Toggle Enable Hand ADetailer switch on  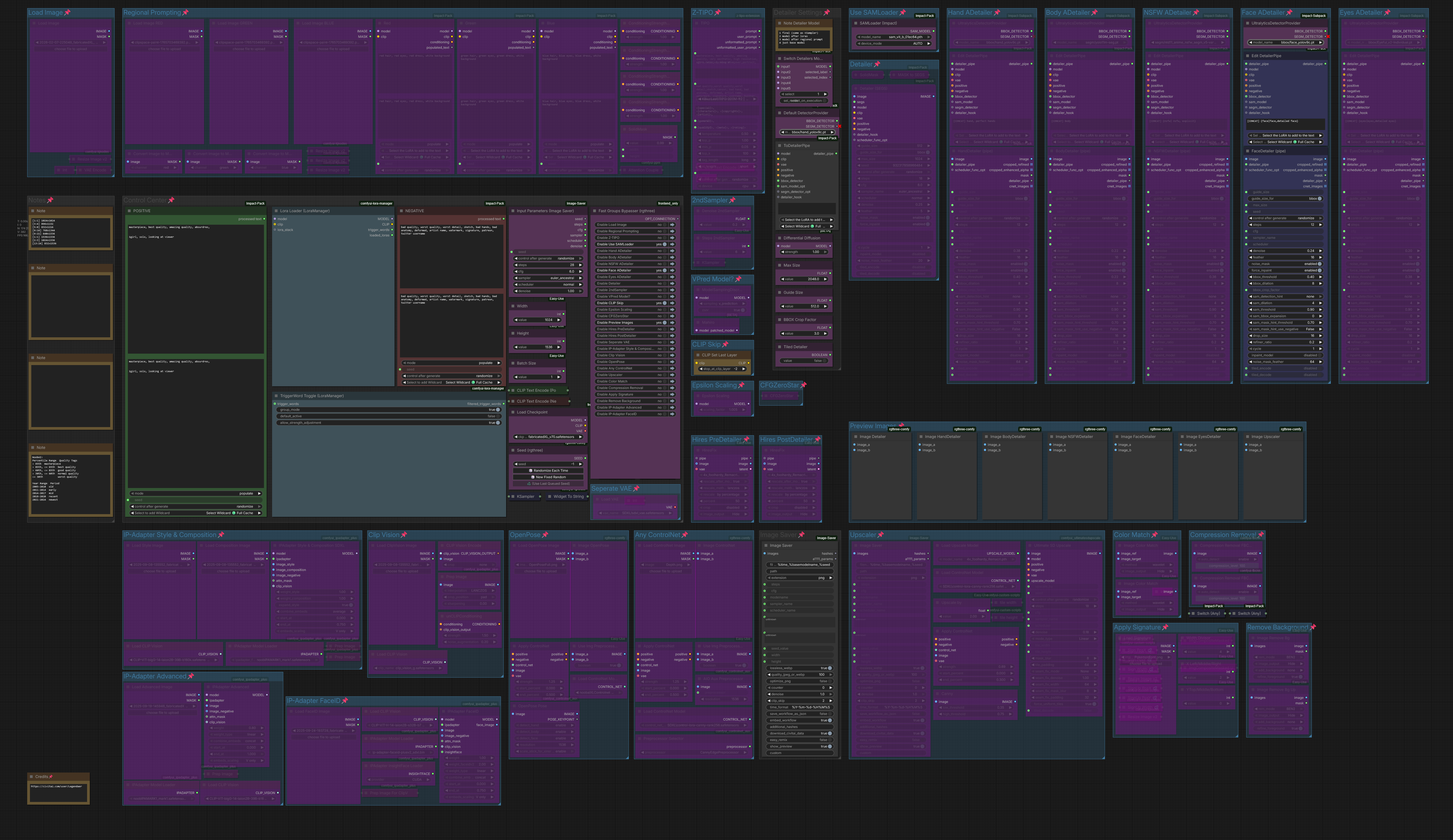point(664,251)
